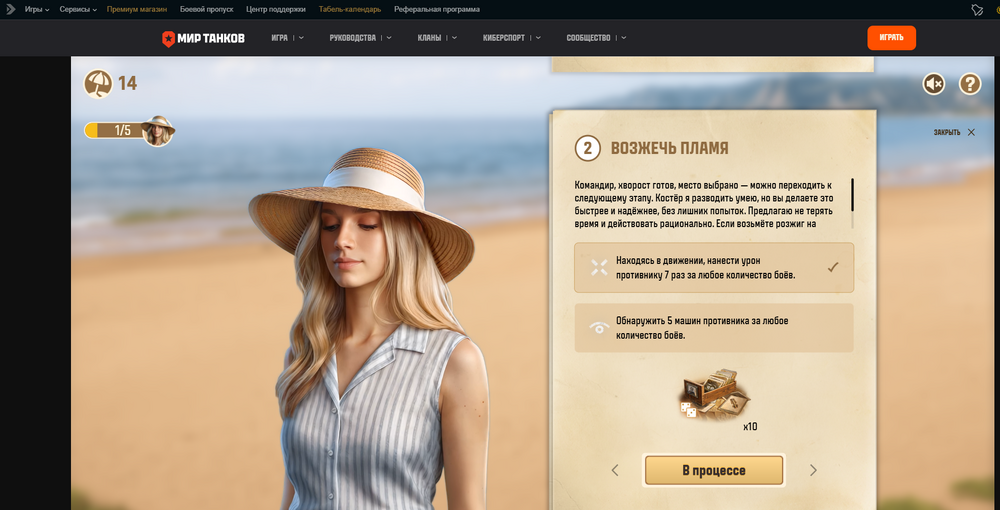This screenshot has width=1000, height=510.
Task: Click the Мир Танков logo
Action: click(203, 38)
